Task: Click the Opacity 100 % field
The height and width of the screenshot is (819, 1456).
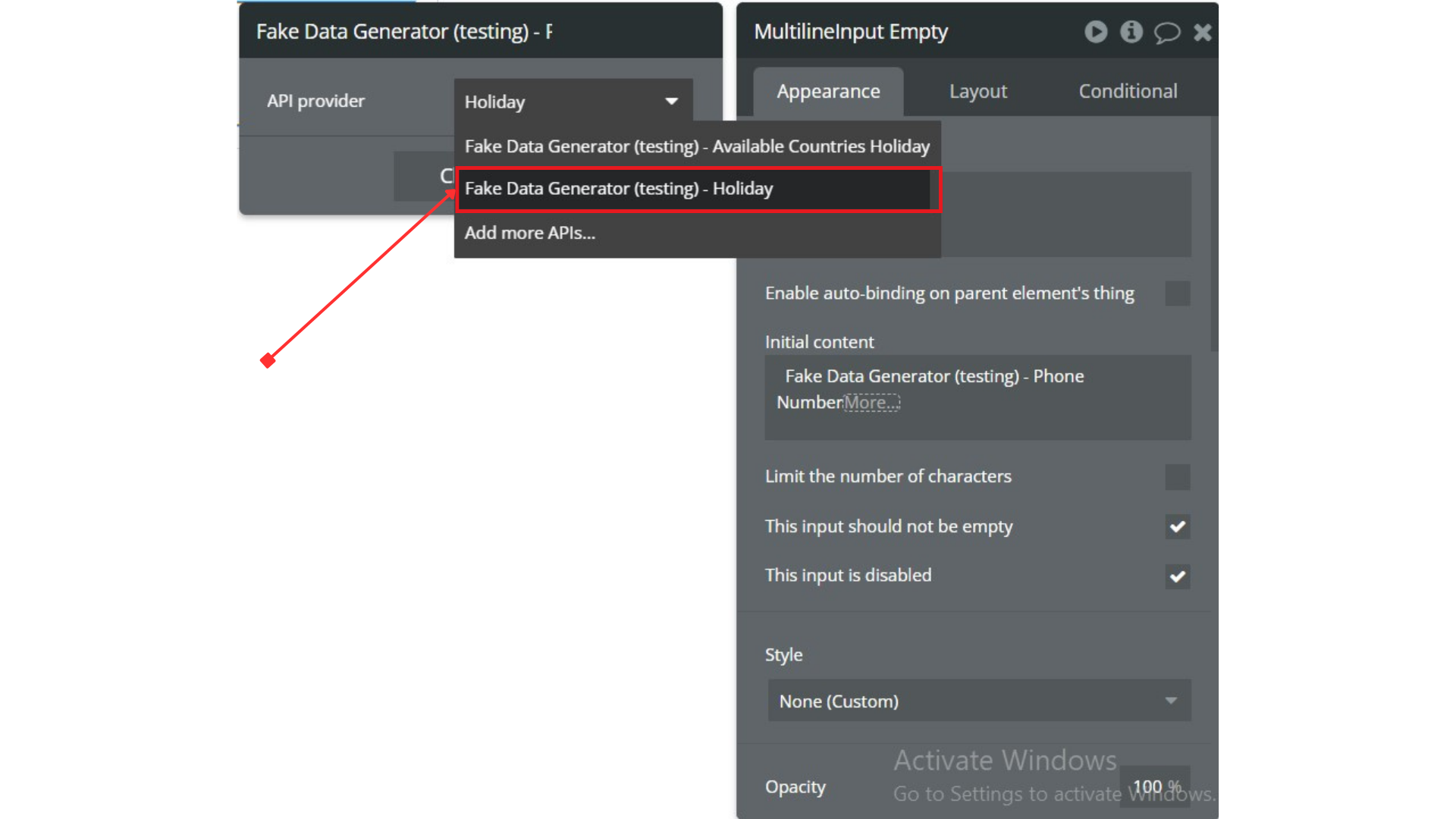Action: click(x=1156, y=786)
